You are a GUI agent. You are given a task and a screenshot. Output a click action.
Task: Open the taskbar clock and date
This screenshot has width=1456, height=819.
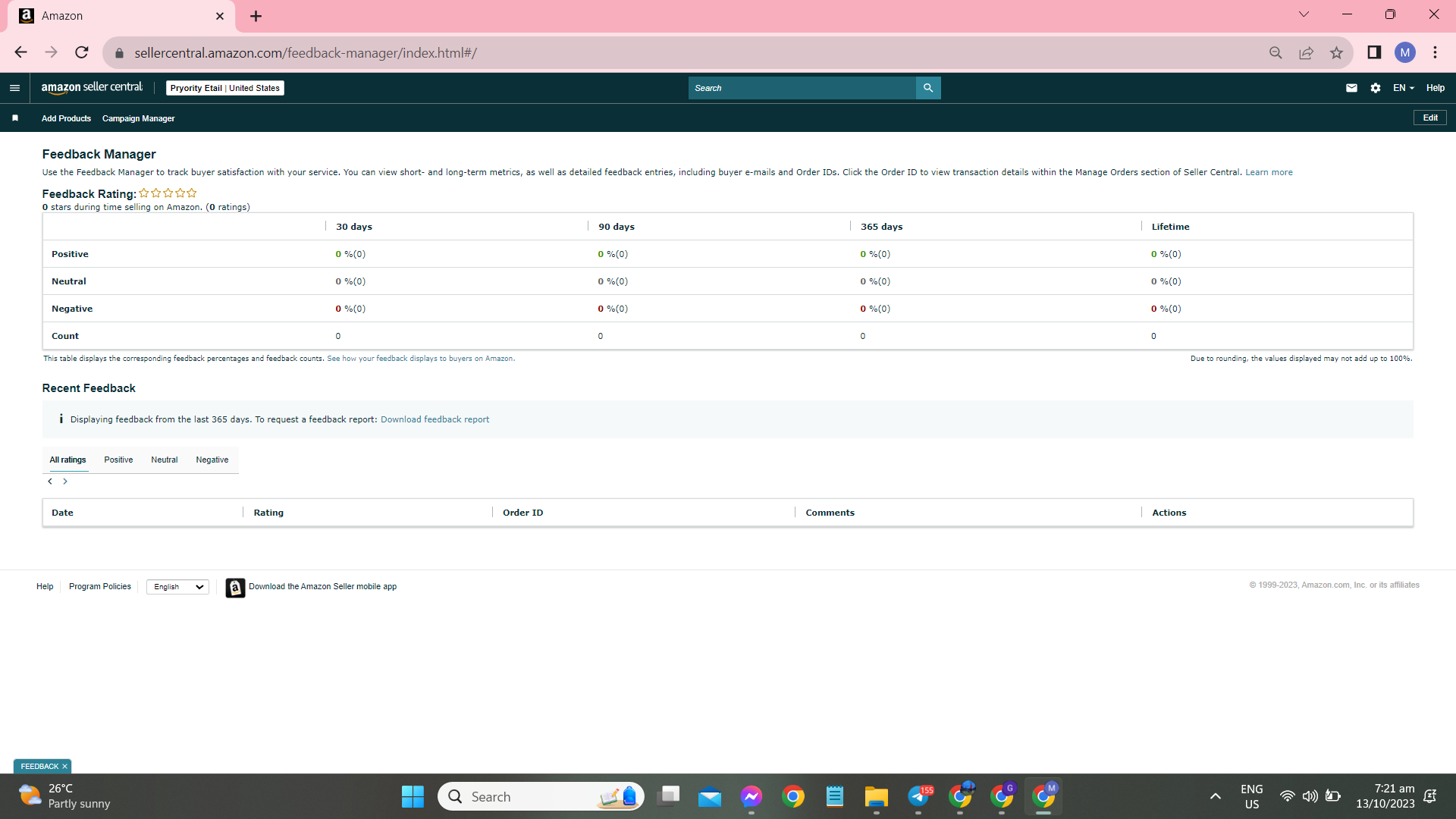point(1385,796)
